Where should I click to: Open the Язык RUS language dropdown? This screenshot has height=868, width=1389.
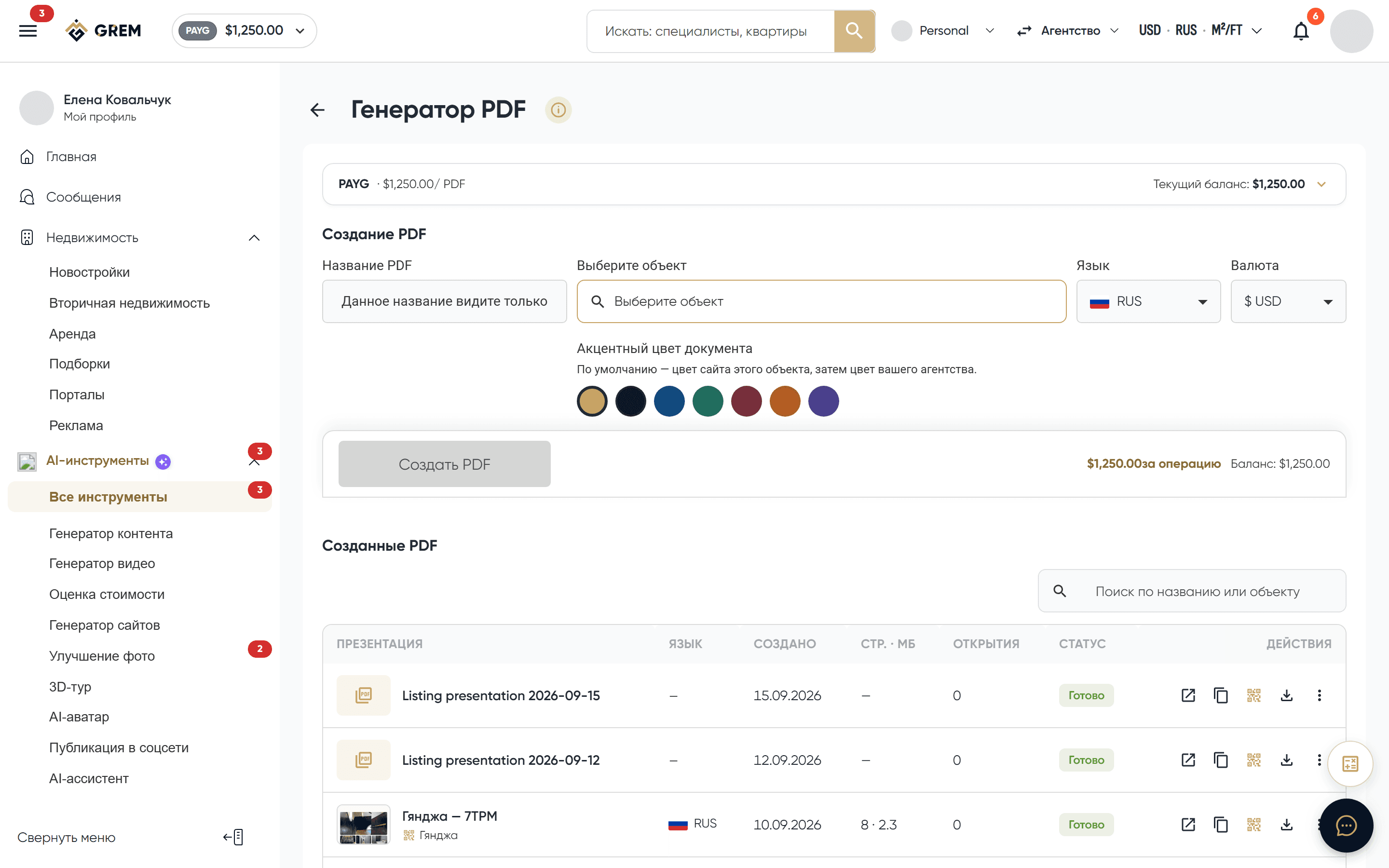click(1148, 301)
